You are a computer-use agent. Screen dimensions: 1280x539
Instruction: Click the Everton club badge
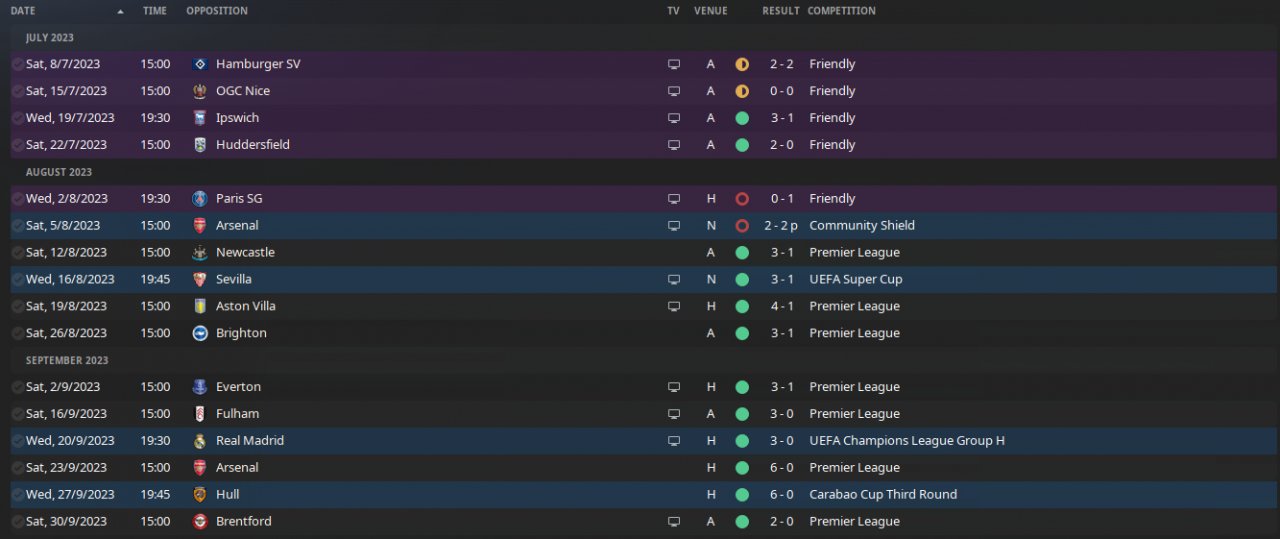pos(200,387)
